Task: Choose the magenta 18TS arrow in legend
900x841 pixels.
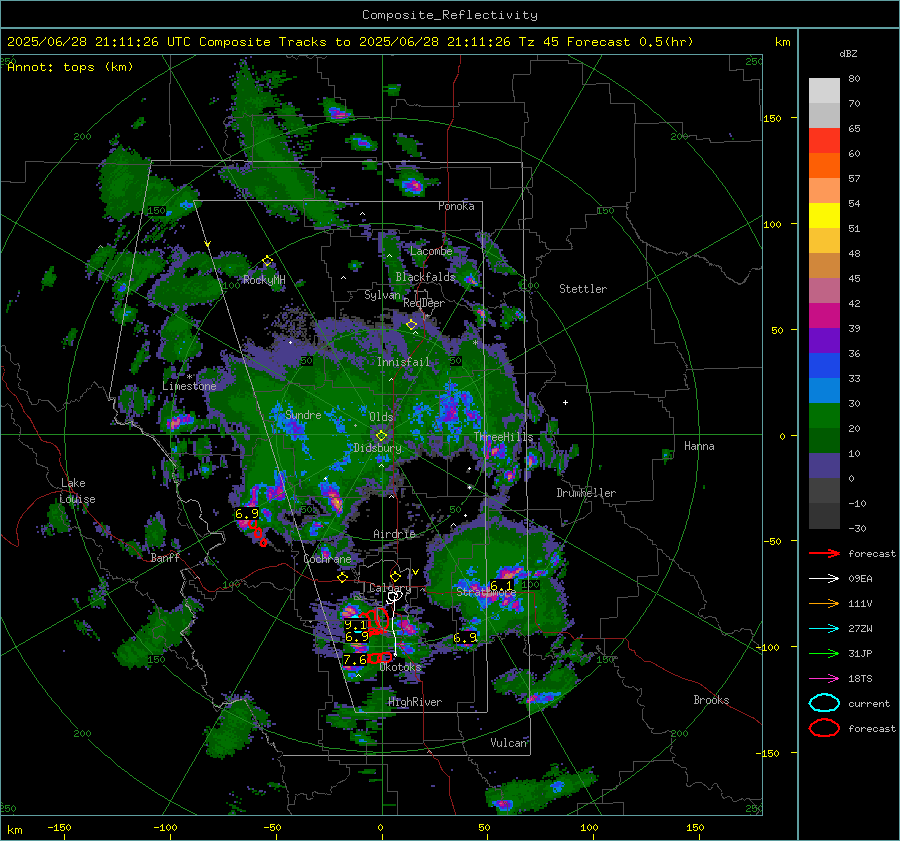Action: point(824,679)
